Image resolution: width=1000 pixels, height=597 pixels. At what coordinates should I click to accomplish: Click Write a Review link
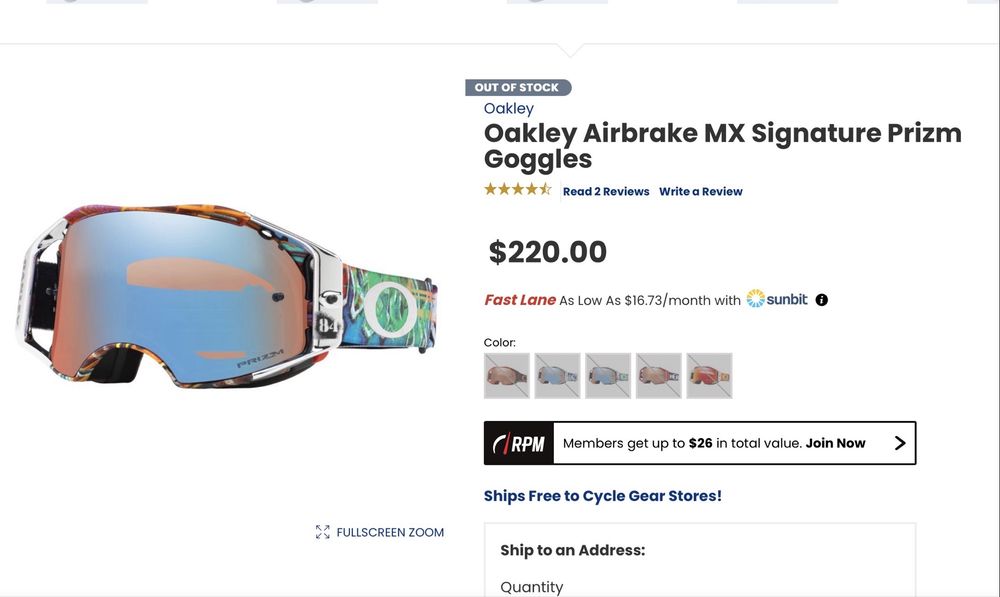tap(701, 191)
